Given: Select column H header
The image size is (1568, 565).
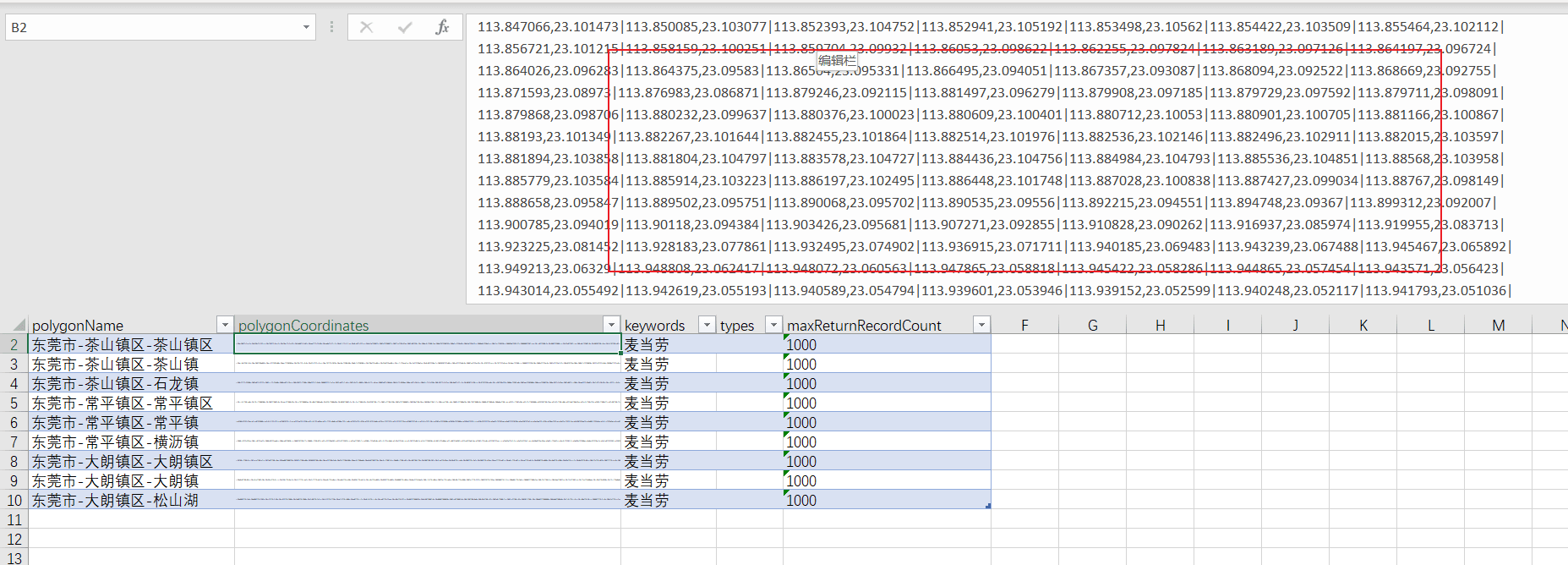Looking at the screenshot, I should point(1160,325).
